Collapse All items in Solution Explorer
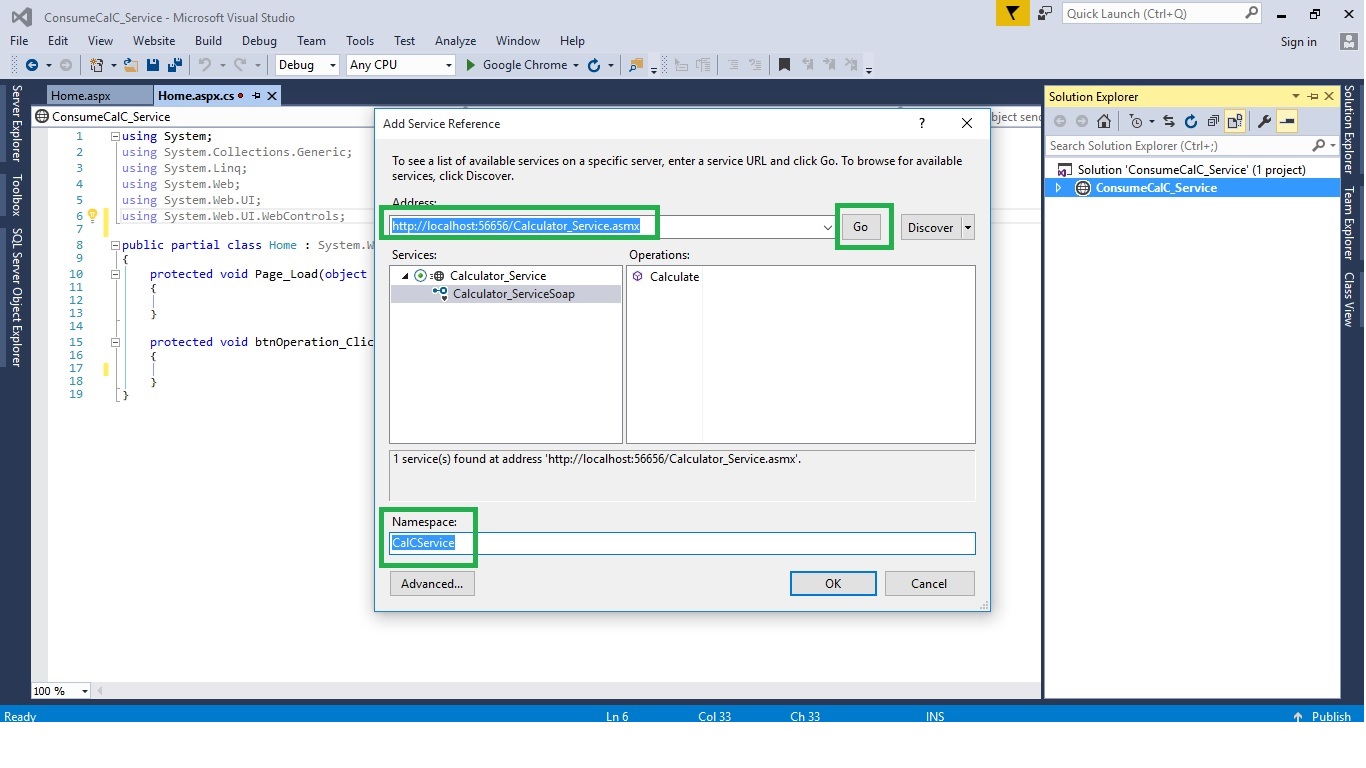 (1214, 121)
